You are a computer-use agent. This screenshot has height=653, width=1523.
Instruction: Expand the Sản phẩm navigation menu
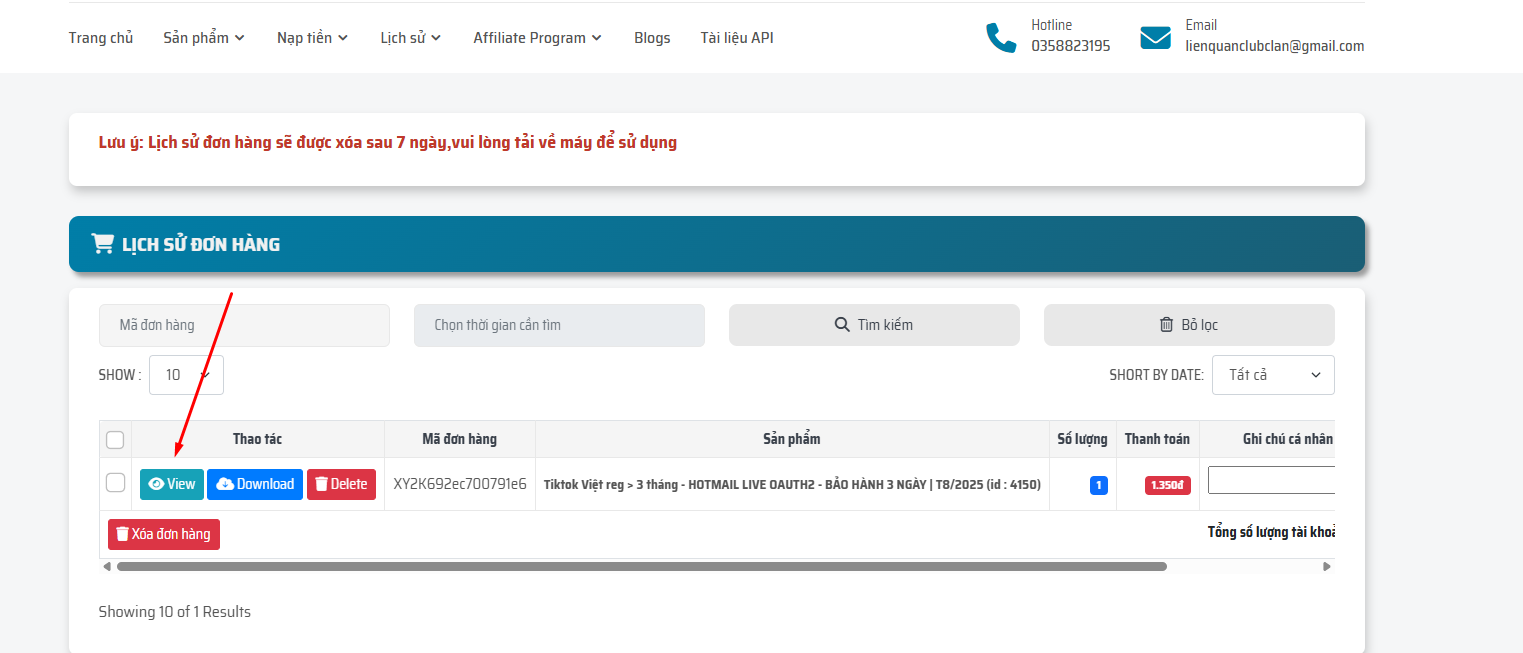tap(204, 38)
